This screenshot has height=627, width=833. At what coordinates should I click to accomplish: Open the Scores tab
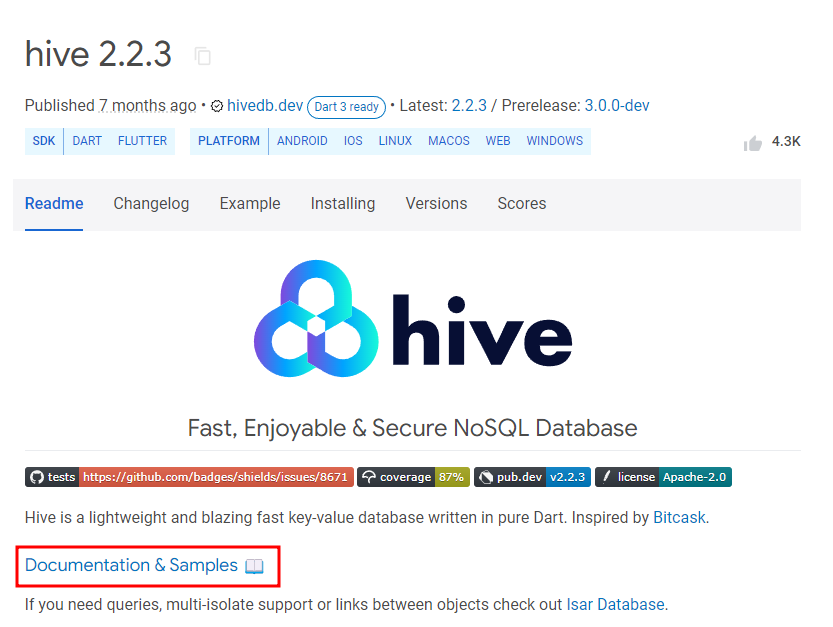522,204
